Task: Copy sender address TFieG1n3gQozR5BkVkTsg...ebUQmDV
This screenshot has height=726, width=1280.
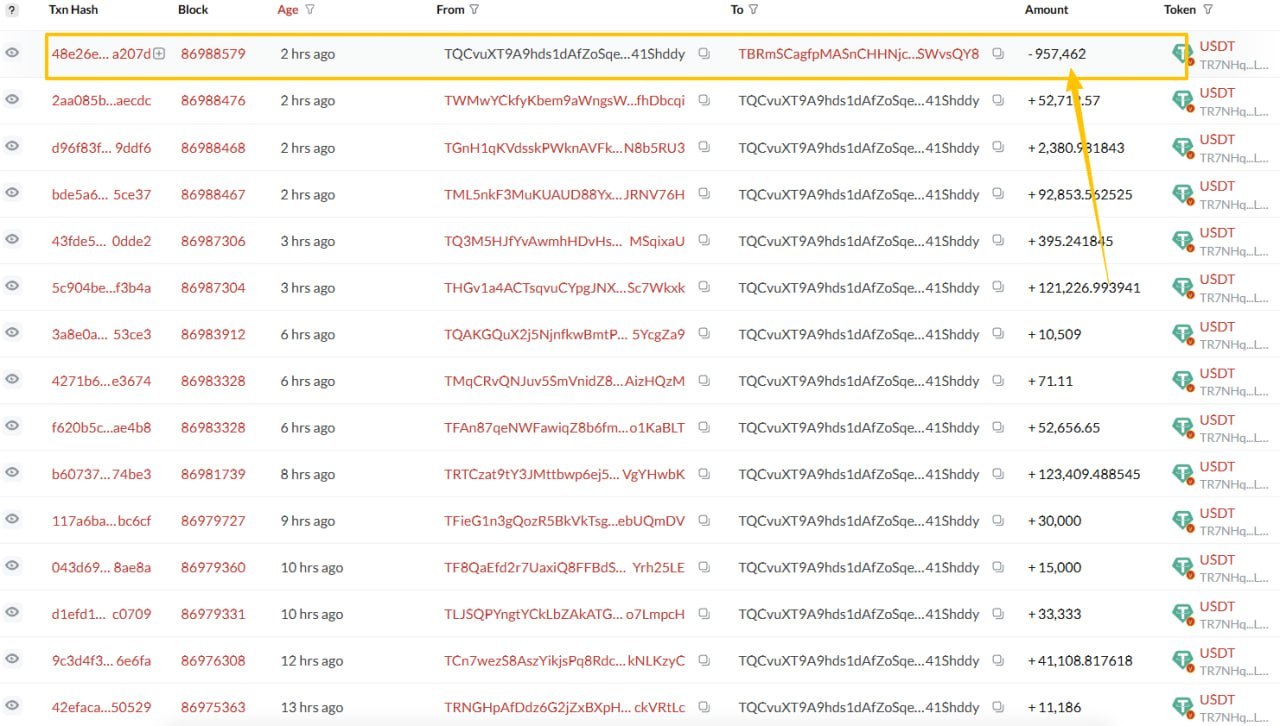Action: point(704,520)
